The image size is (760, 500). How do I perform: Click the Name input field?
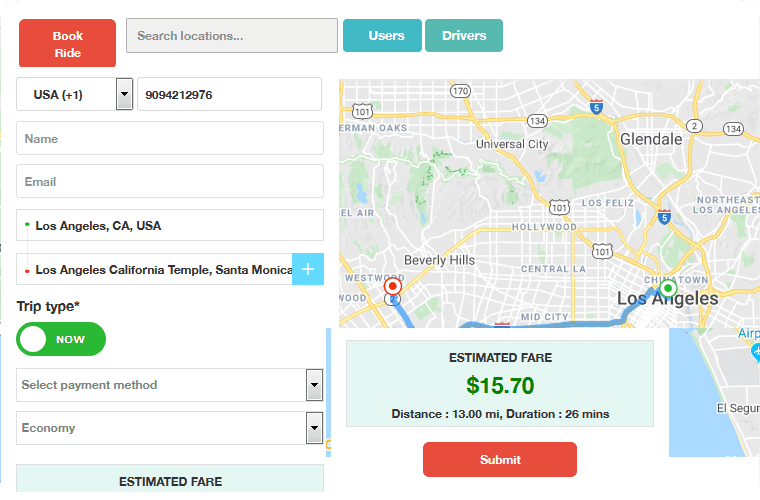170,139
